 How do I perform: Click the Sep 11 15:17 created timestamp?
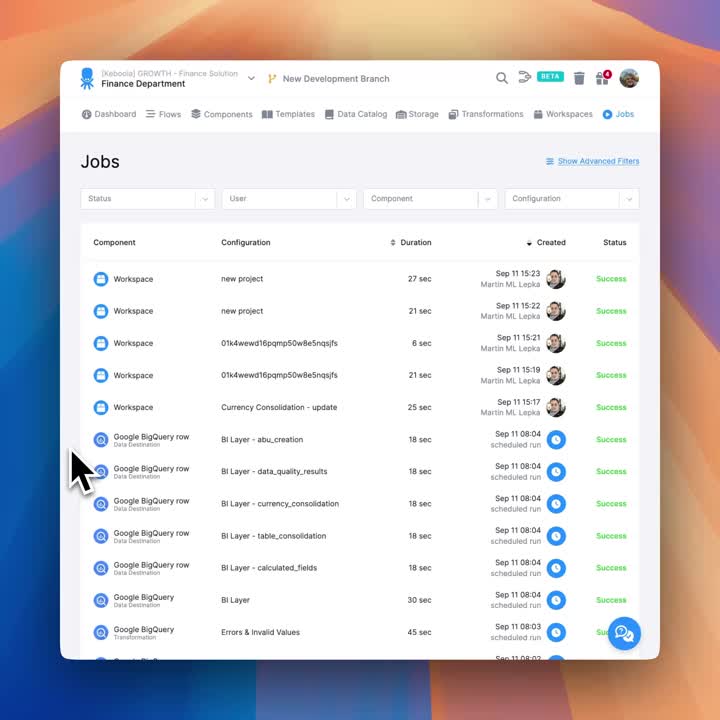coord(518,402)
